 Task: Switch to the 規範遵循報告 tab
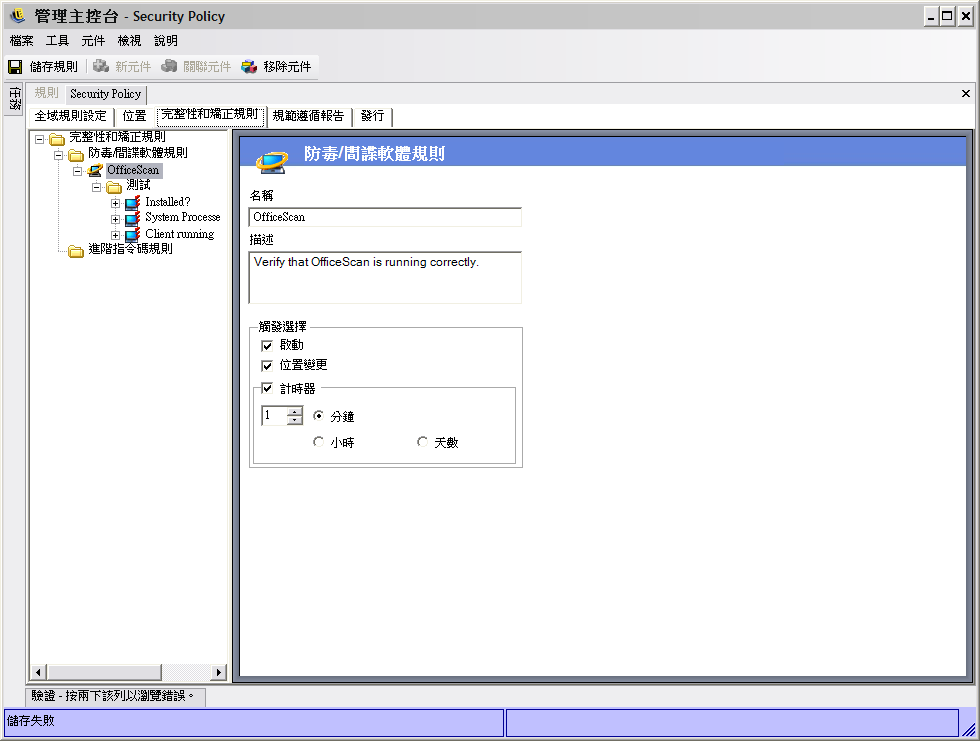tap(308, 116)
